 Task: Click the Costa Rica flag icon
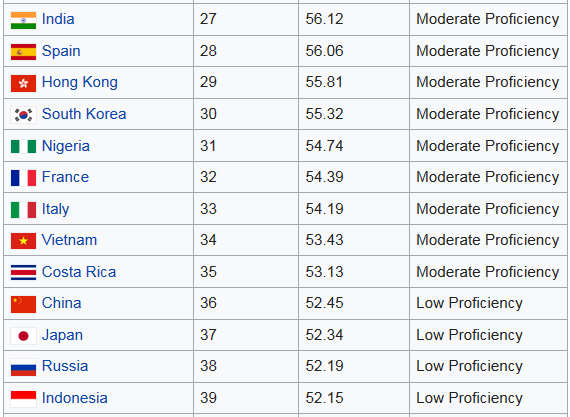[23, 272]
